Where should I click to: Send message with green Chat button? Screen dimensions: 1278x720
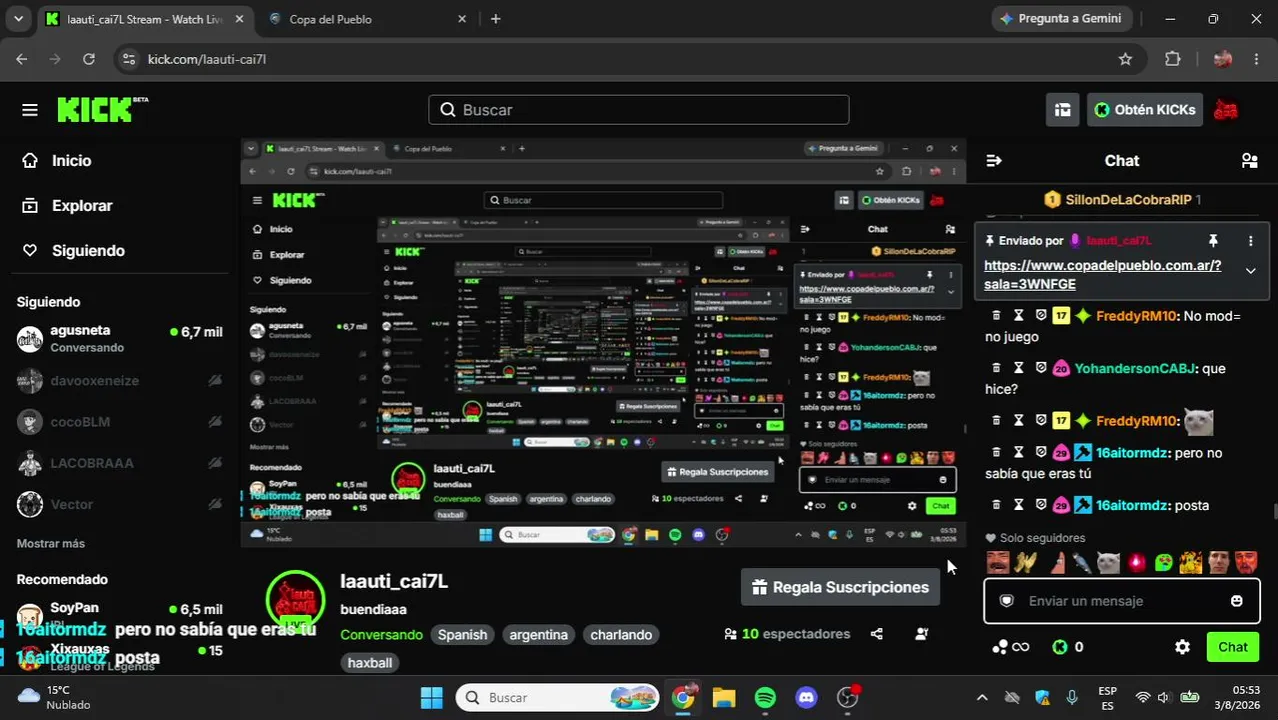click(1232, 647)
